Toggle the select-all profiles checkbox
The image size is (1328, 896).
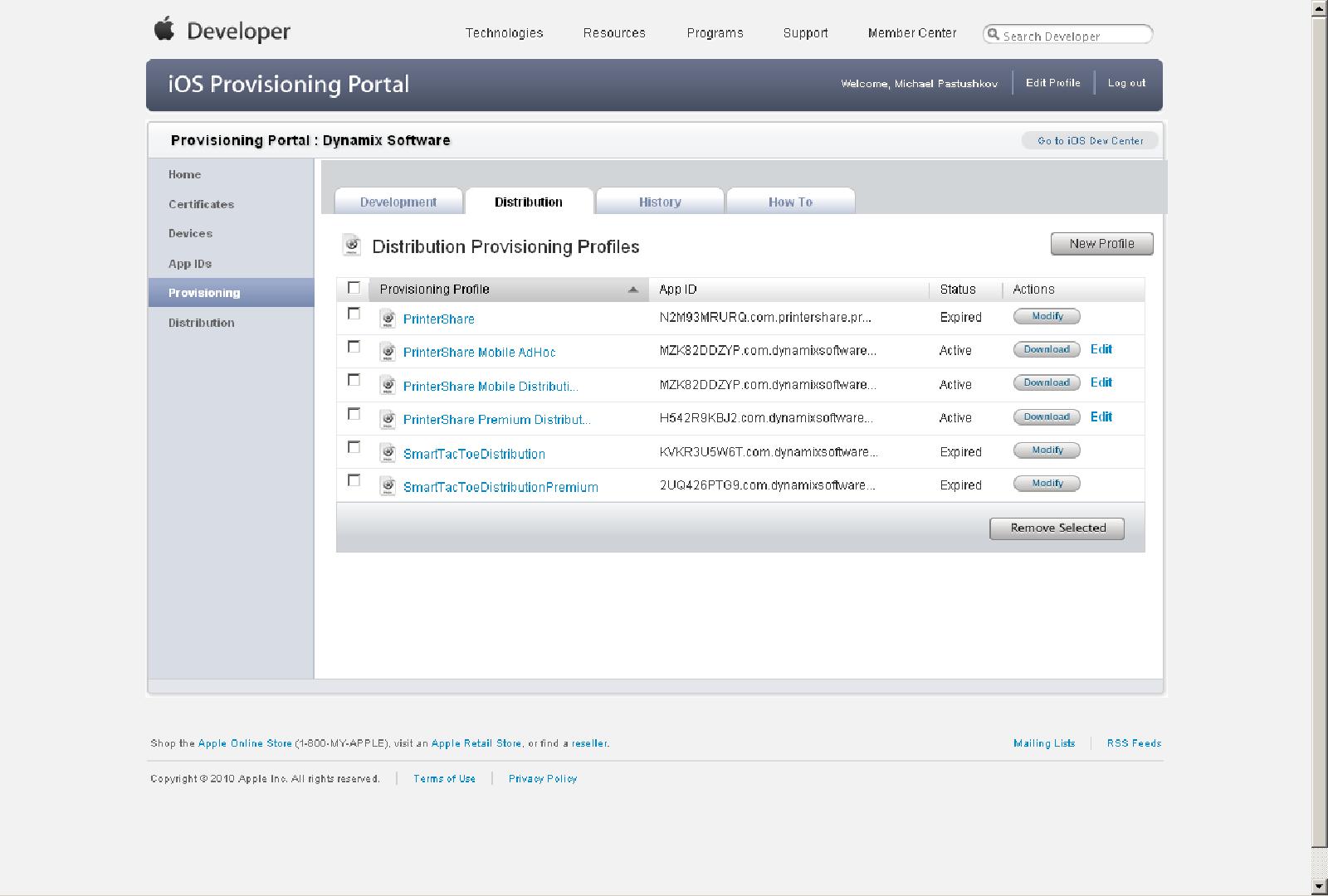(354, 288)
